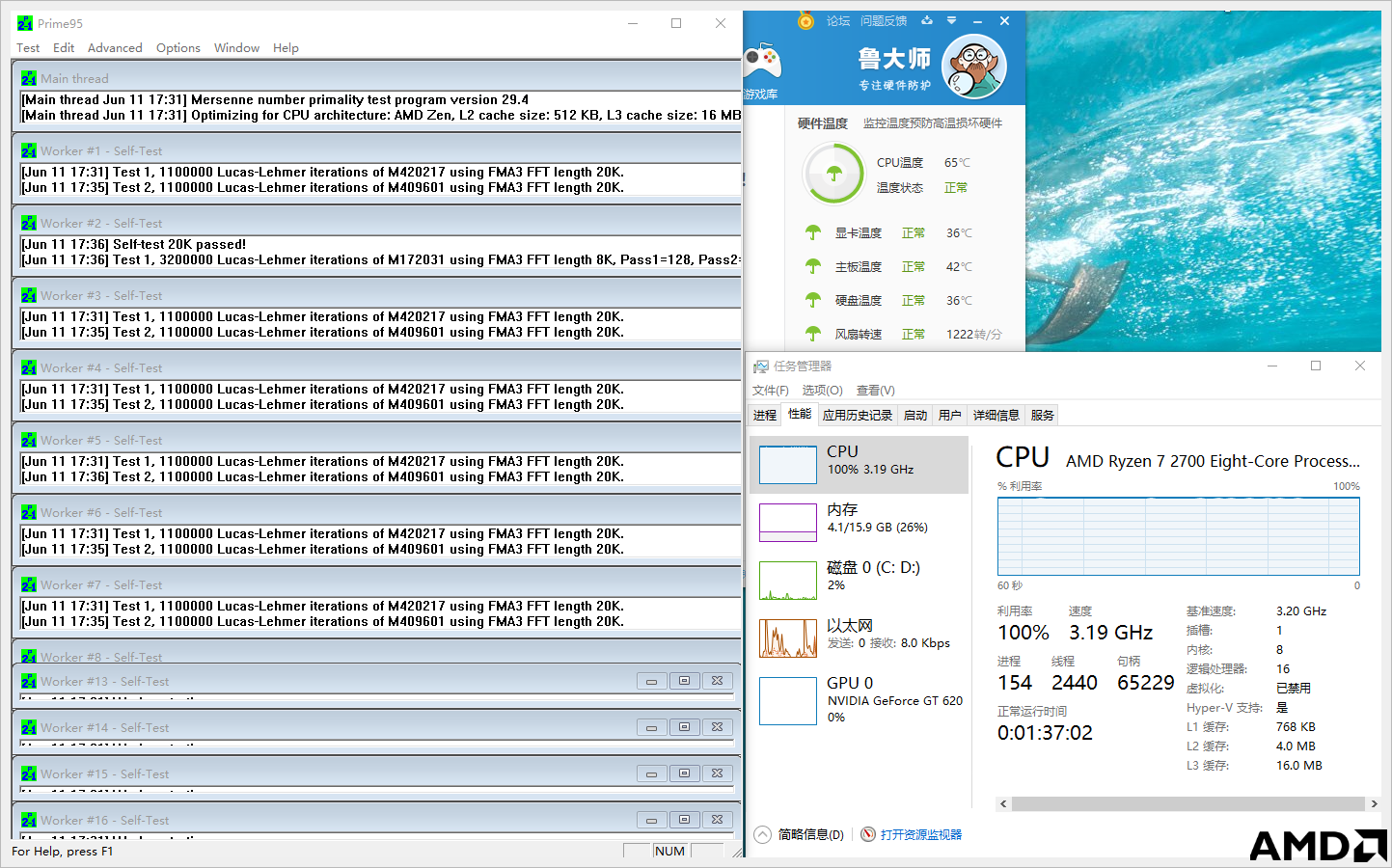
Task: Click the 简略信息(D) button
Action: 810,834
